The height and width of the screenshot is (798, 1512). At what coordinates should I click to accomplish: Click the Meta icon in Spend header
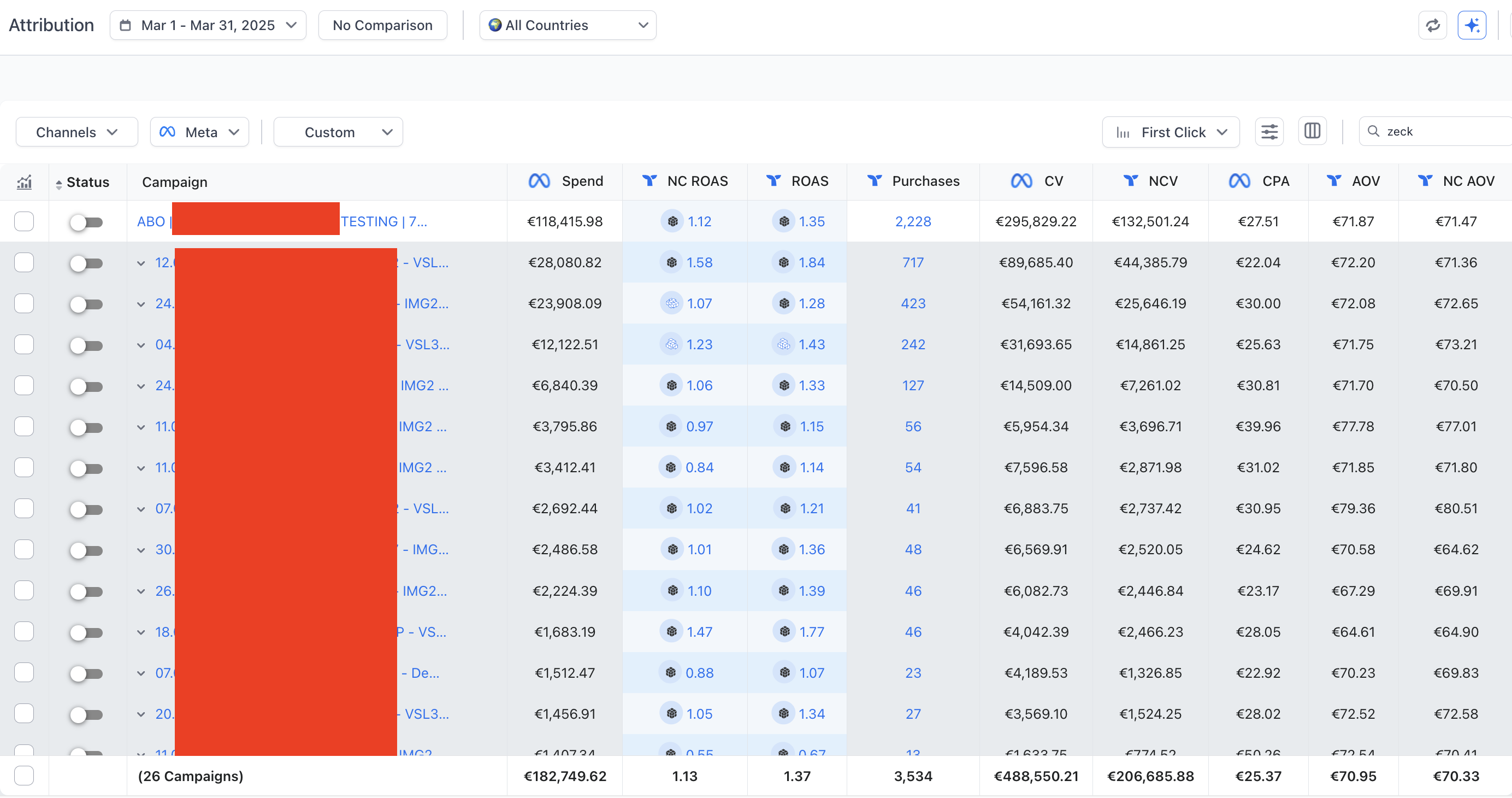coord(539,181)
